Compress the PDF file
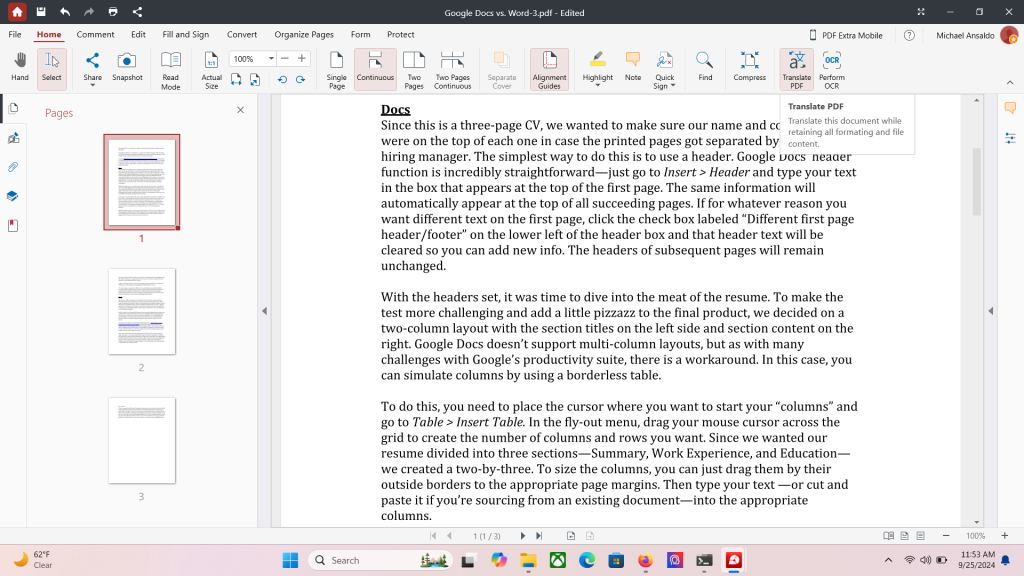The width and height of the screenshot is (1024, 576). coord(749,67)
